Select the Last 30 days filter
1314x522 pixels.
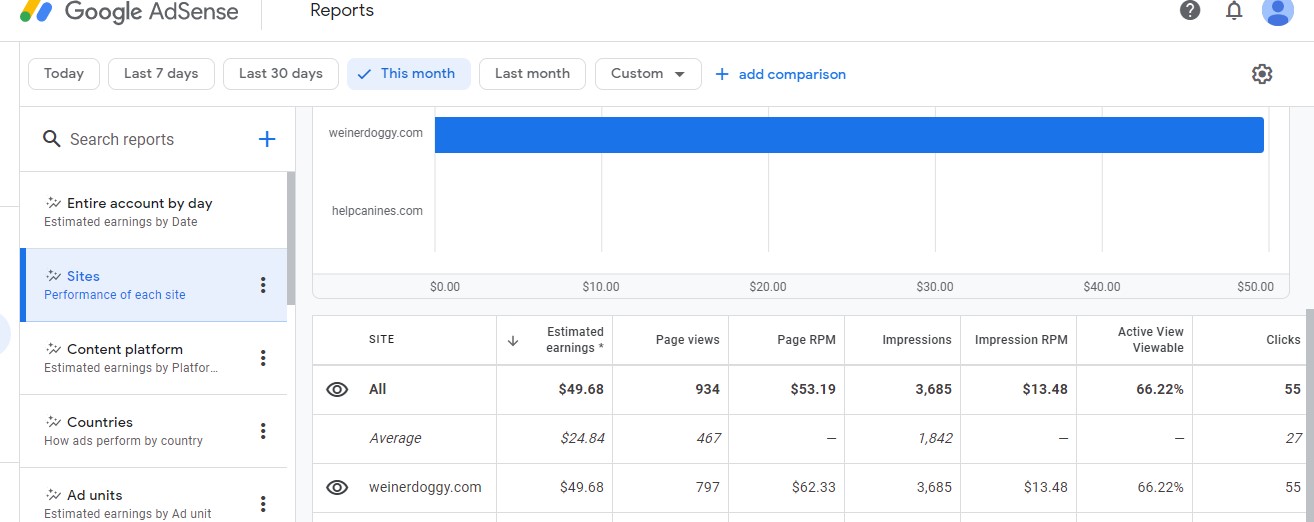point(281,74)
